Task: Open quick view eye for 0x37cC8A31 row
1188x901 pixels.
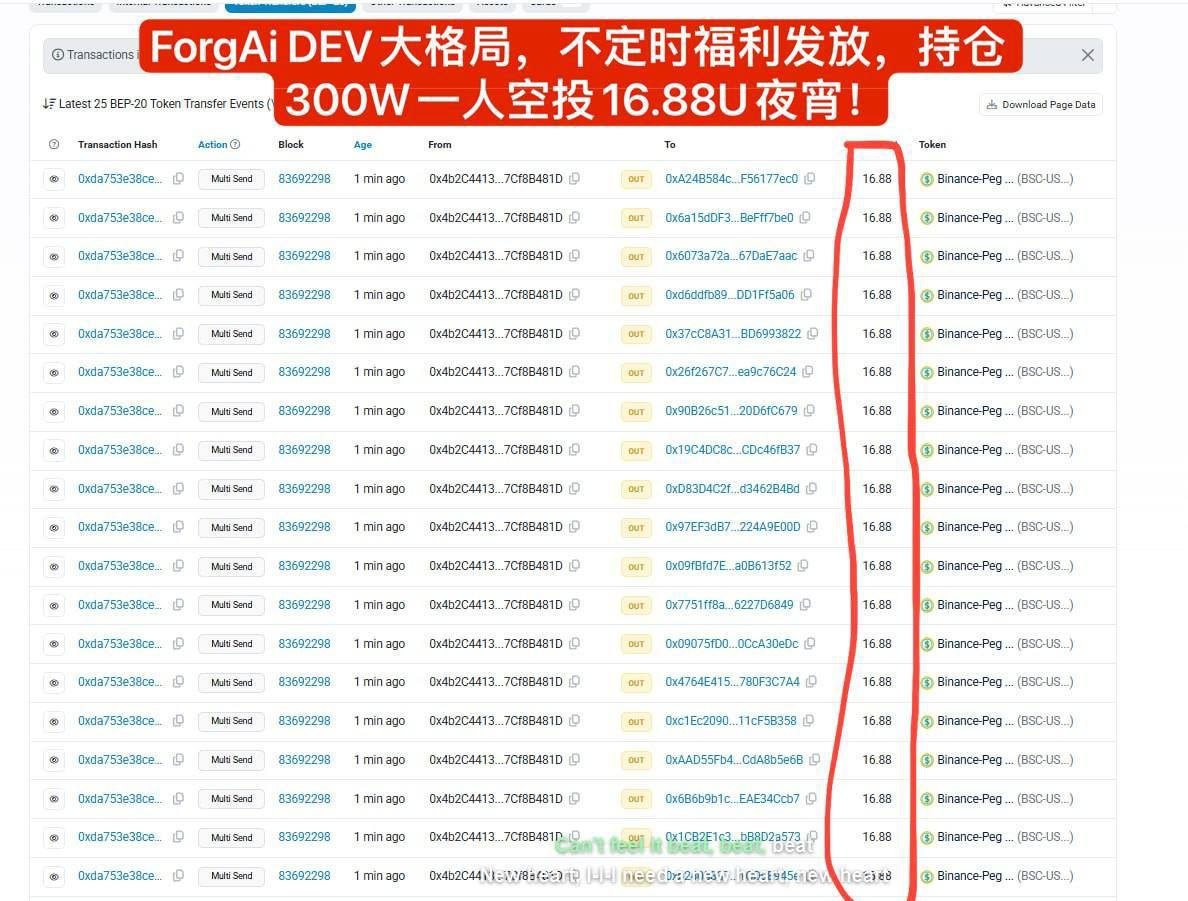Action: pos(54,334)
